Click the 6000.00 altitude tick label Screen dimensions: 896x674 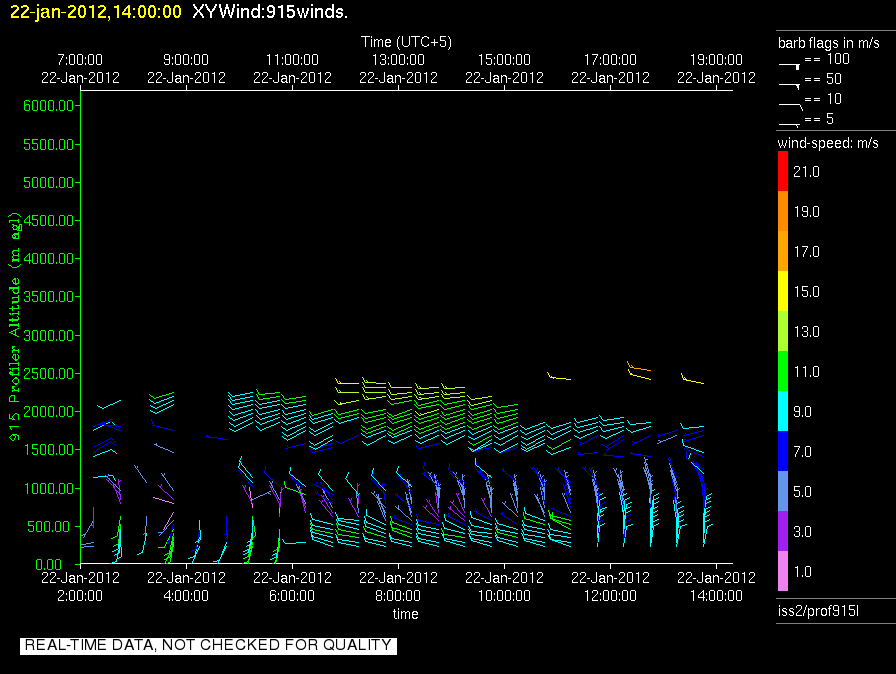[x=49, y=106]
